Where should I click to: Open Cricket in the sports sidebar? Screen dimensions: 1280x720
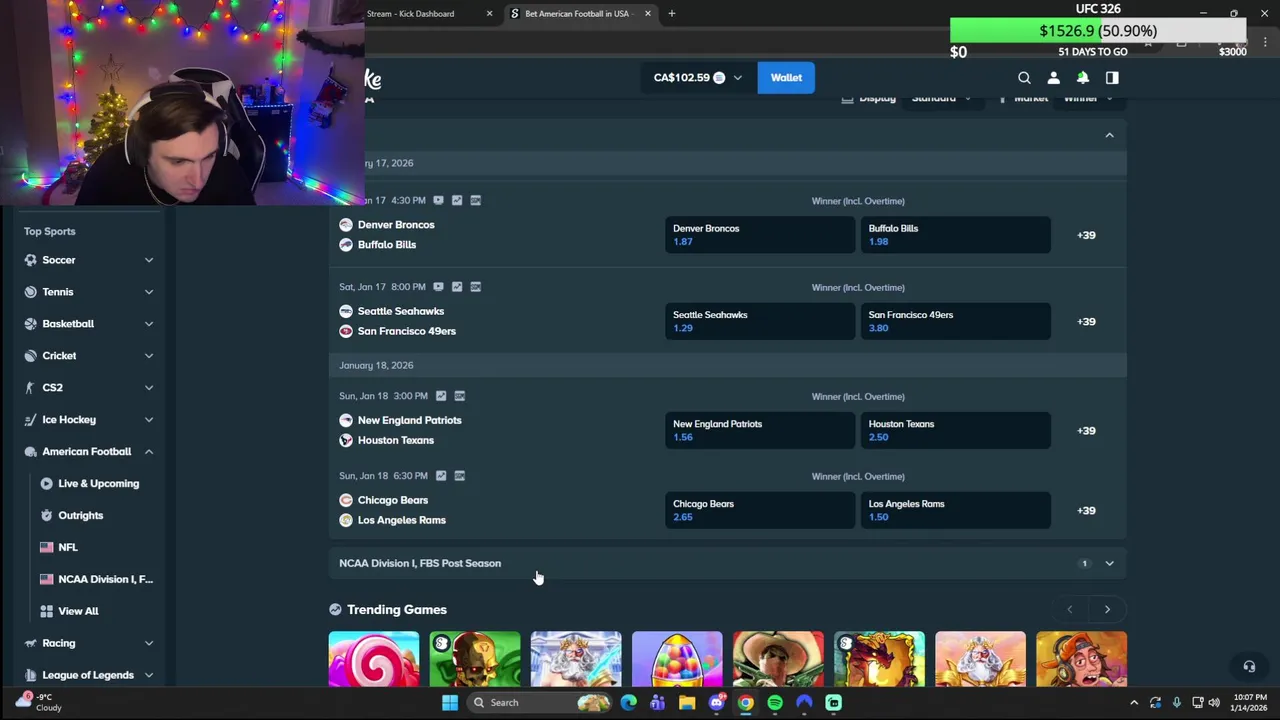pos(59,356)
